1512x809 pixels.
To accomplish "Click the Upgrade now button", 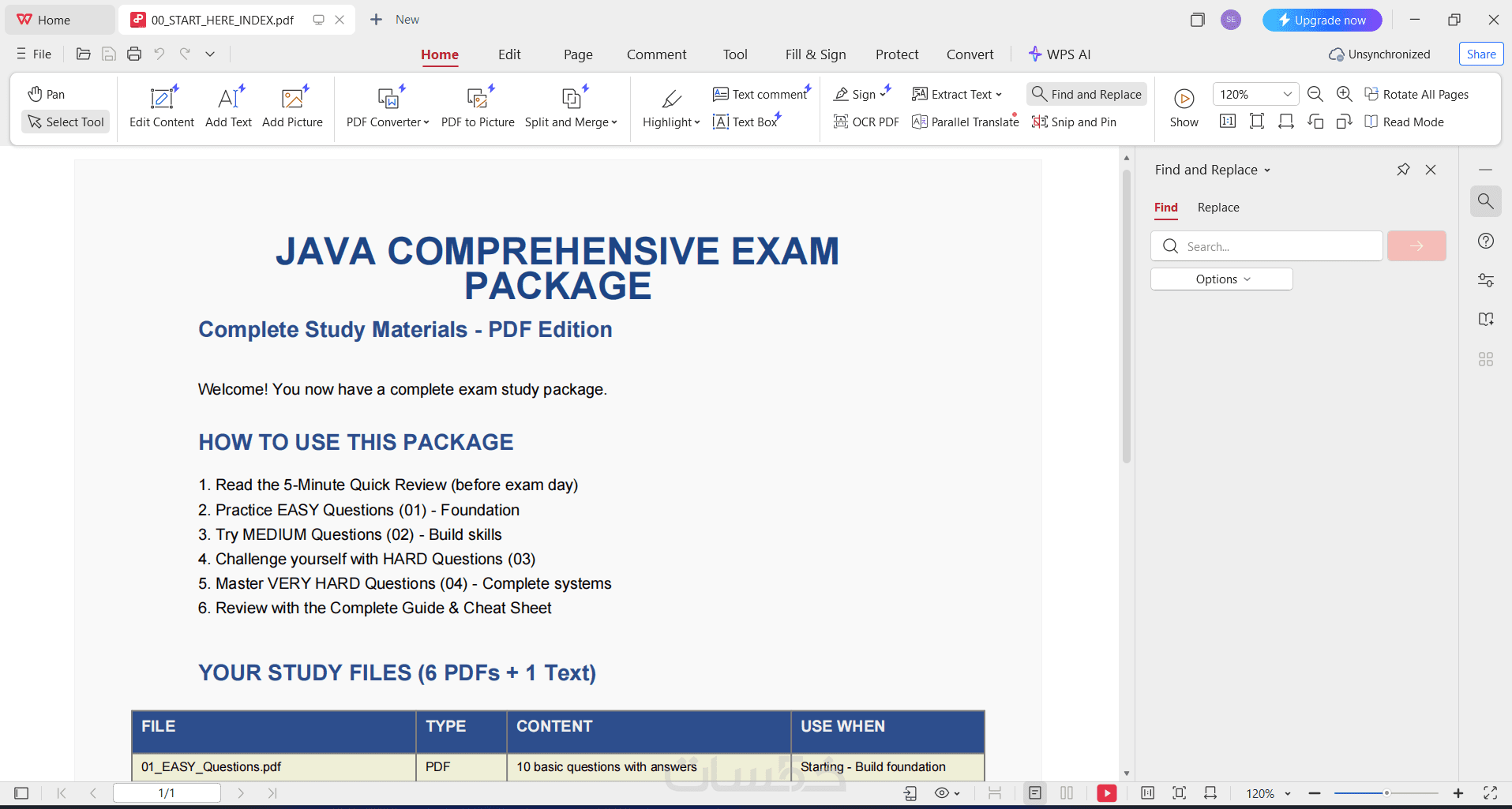I will click(x=1322, y=20).
